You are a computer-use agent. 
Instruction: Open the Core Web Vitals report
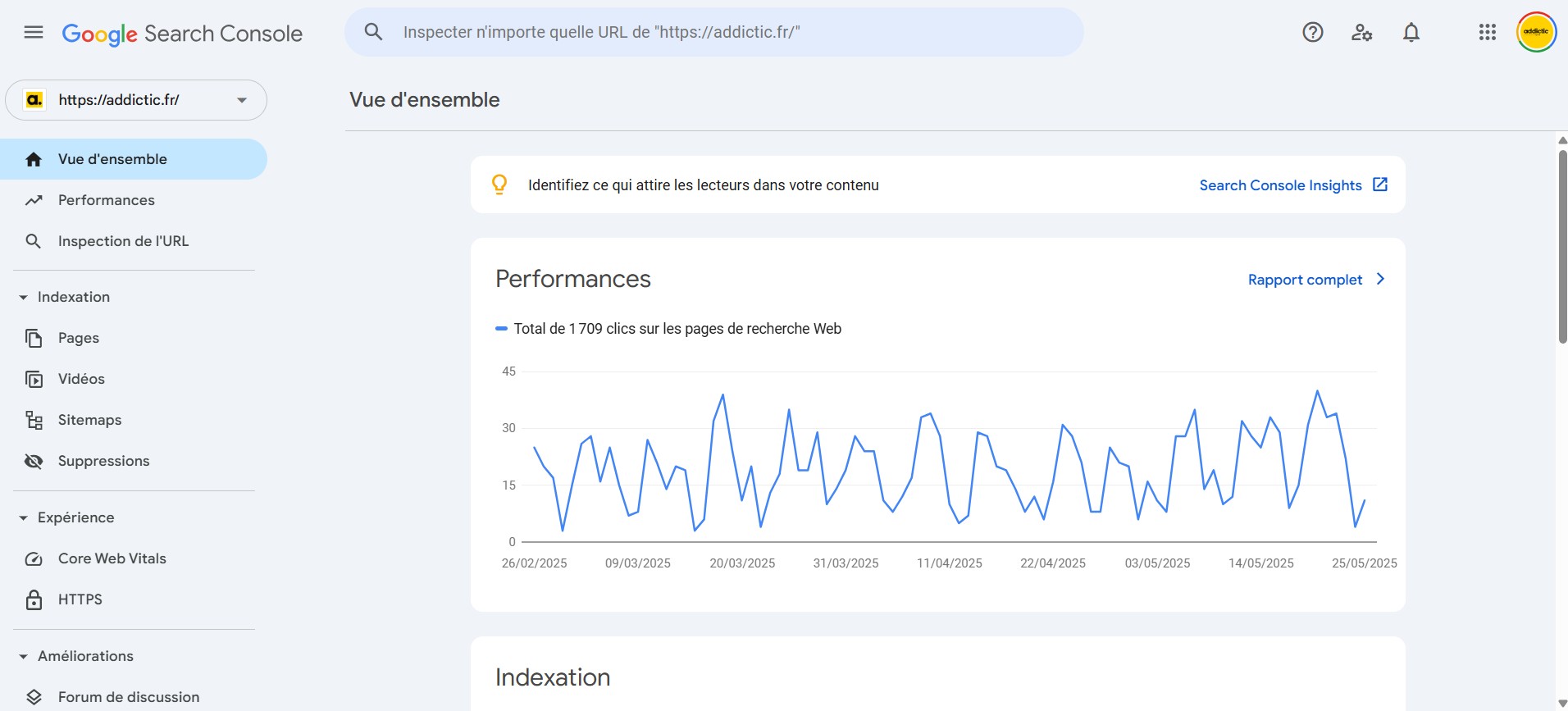[x=134, y=558]
